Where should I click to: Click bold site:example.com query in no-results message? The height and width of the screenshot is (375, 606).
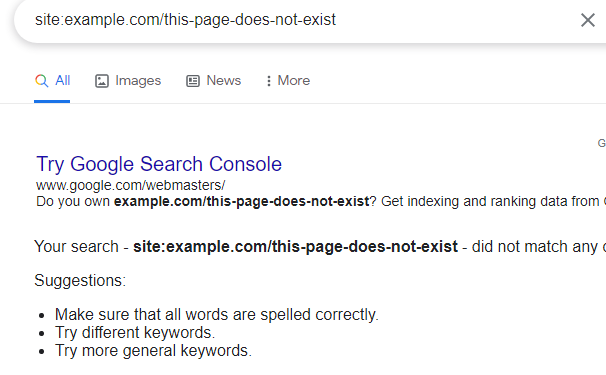295,247
